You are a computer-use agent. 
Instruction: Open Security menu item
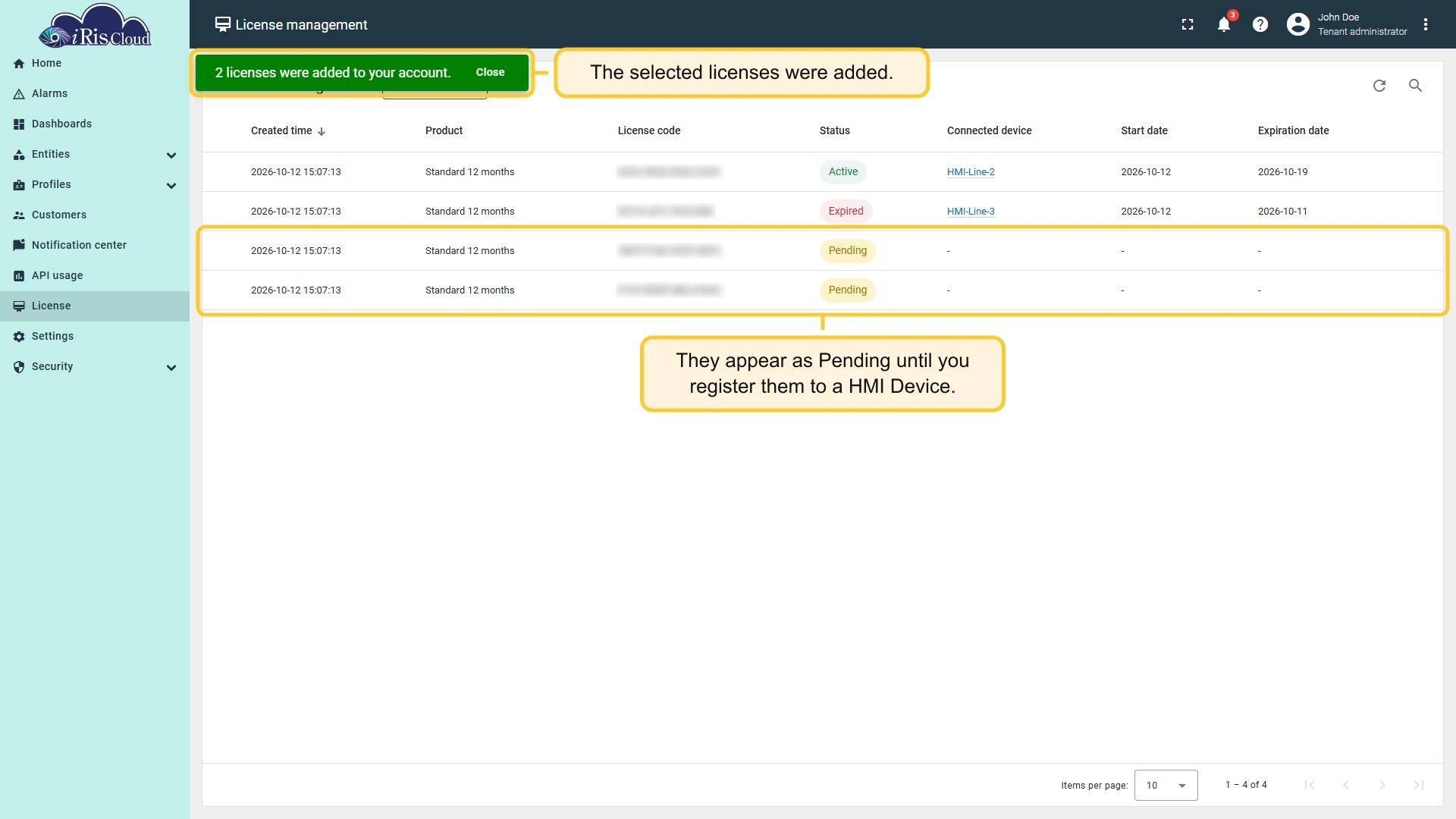[95, 367]
